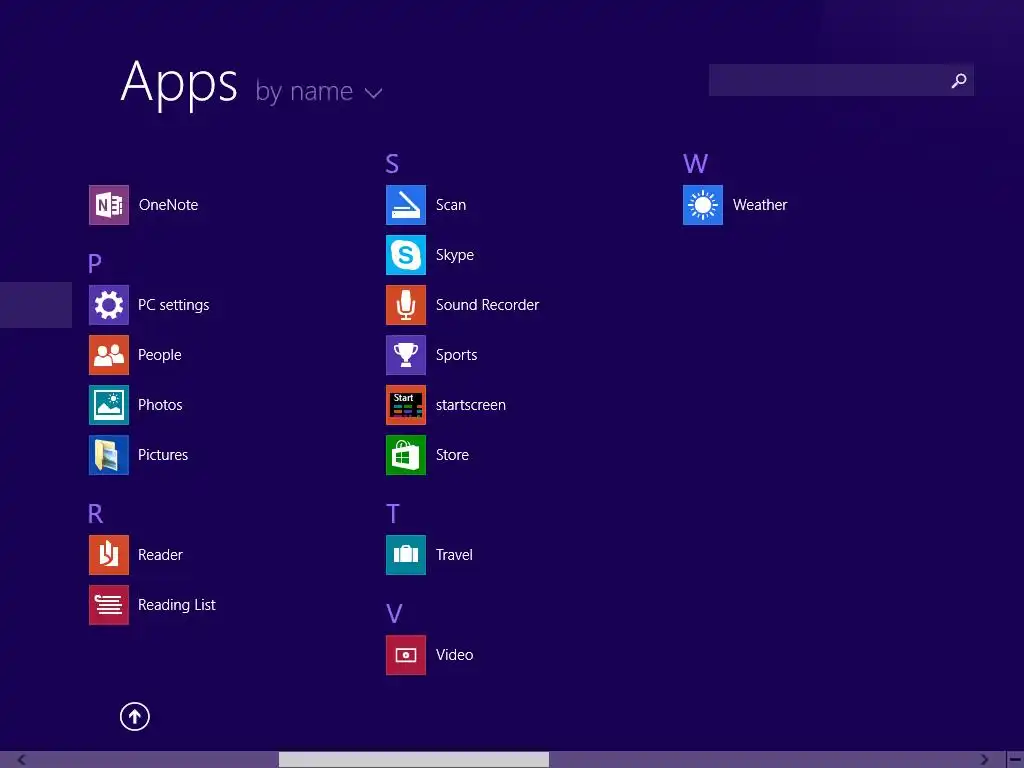1024x768 pixels.
Task: Open the Reading List icon
Action: 108,605
